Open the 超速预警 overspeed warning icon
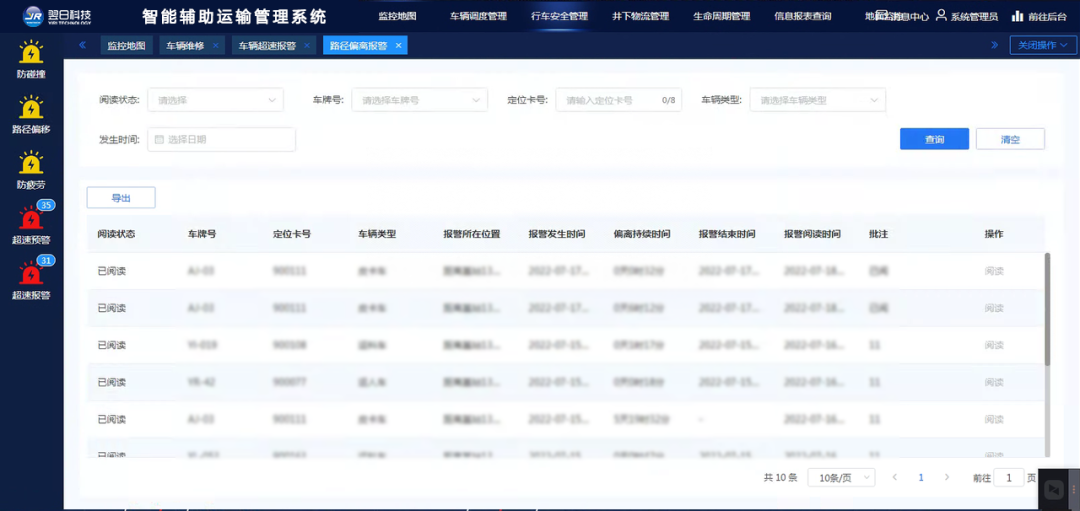The image size is (1080, 511). pos(31,219)
